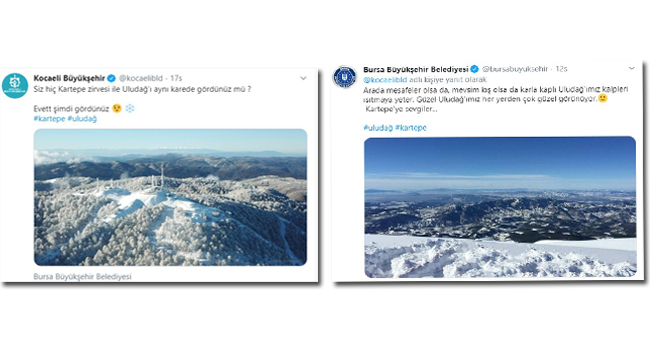Open #uludağ hashtag in Bursa tweet

pyautogui.click(x=378, y=128)
